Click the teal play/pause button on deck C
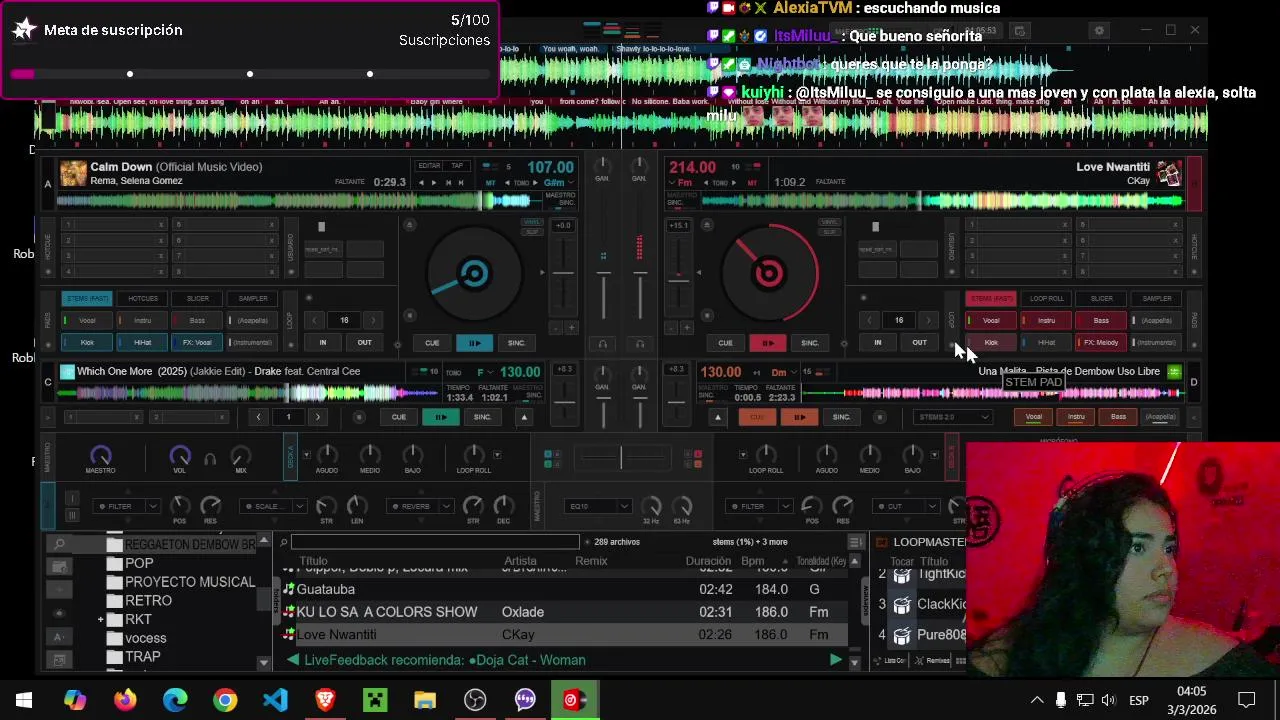Viewport: 1280px width, 720px height. 440,417
